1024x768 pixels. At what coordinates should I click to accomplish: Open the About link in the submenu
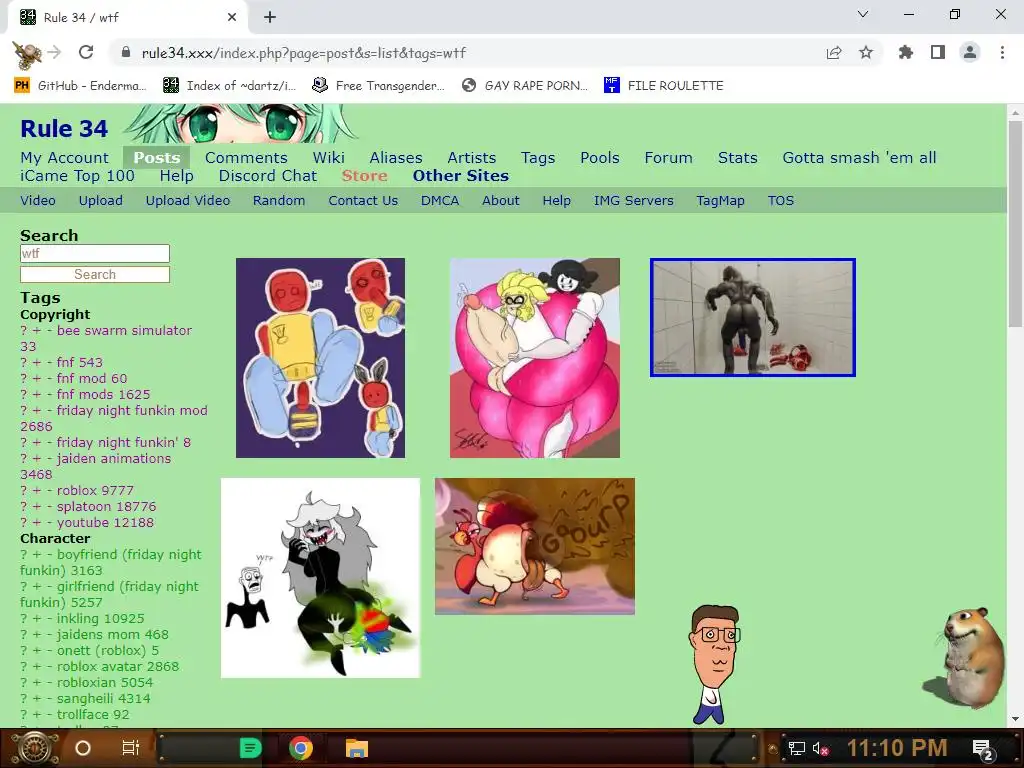pos(501,200)
